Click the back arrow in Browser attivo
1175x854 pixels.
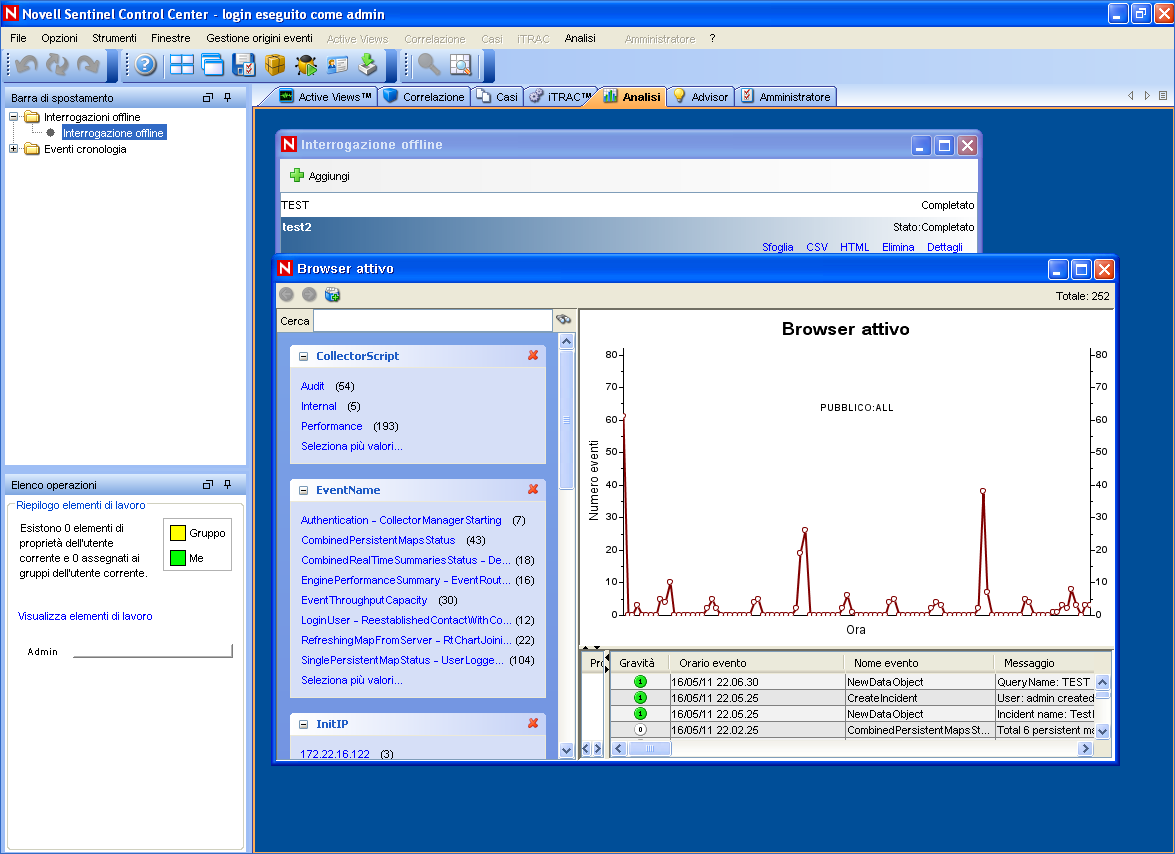[286, 294]
